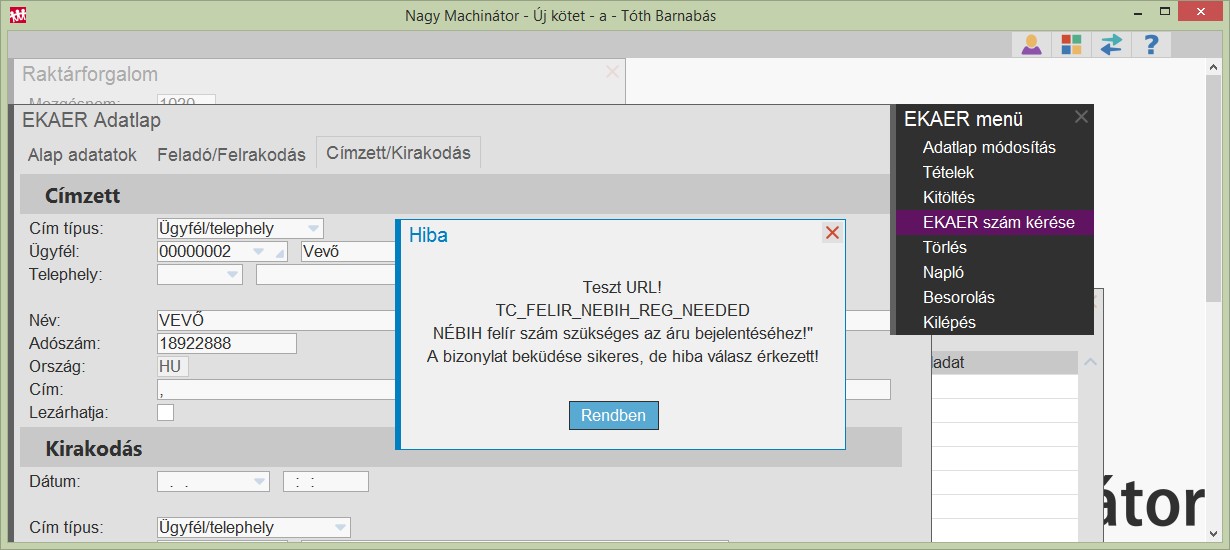
Task: Click the Ország field HU
Action: 172,366
